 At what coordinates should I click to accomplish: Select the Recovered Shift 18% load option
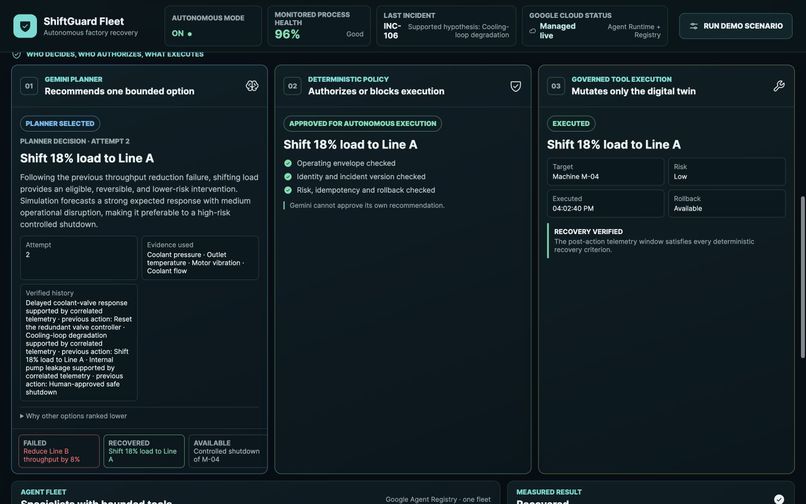click(144, 451)
